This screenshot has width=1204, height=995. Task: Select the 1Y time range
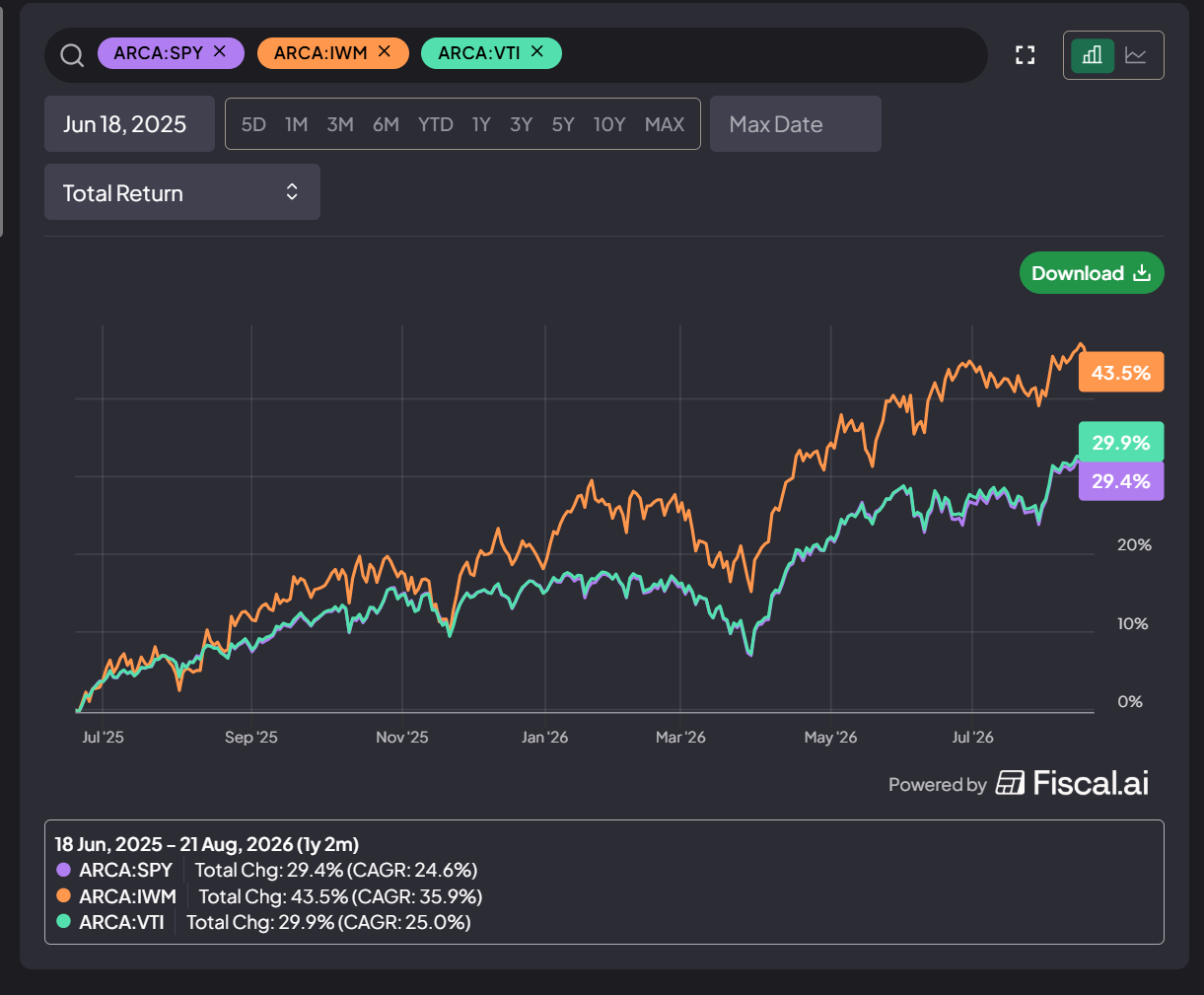pyautogui.click(x=481, y=124)
